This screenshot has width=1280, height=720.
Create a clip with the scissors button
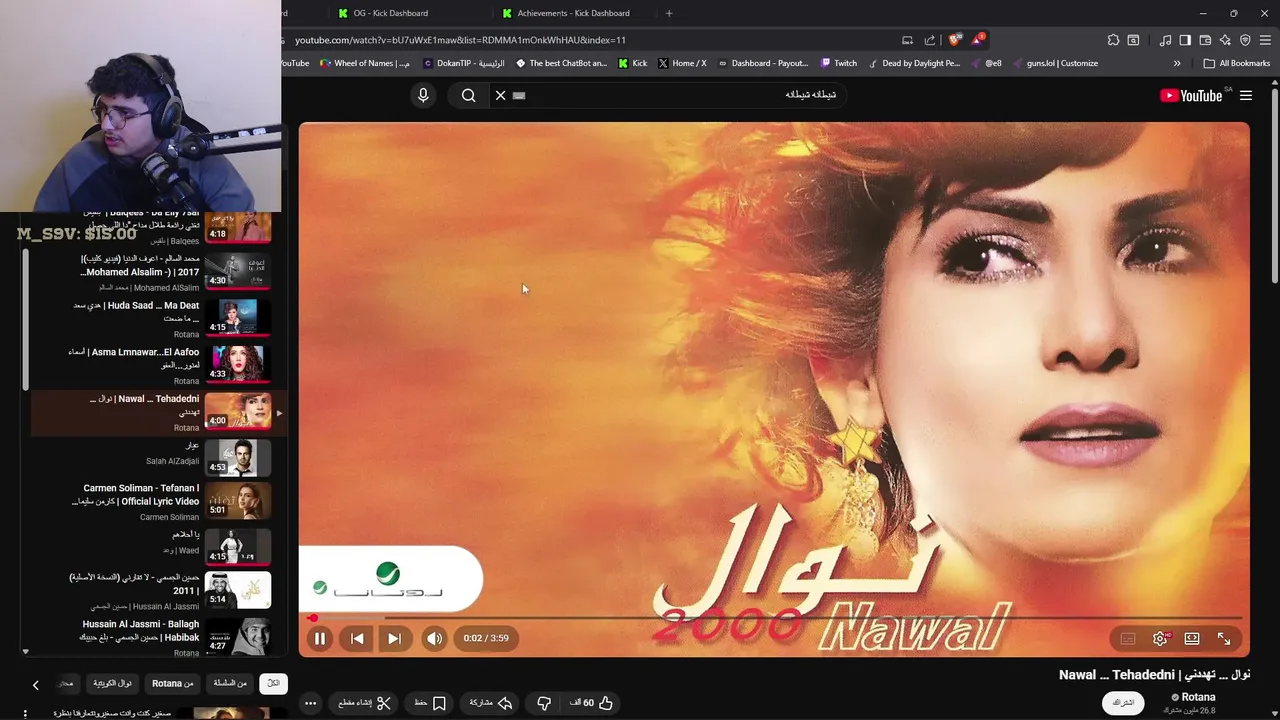click(x=364, y=703)
